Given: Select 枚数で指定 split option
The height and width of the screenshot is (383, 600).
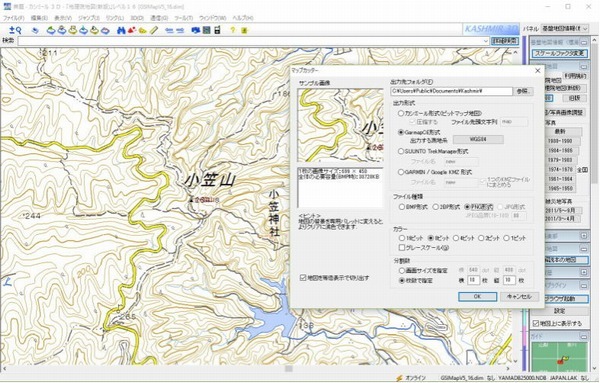Looking at the screenshot, I should tap(402, 280).
